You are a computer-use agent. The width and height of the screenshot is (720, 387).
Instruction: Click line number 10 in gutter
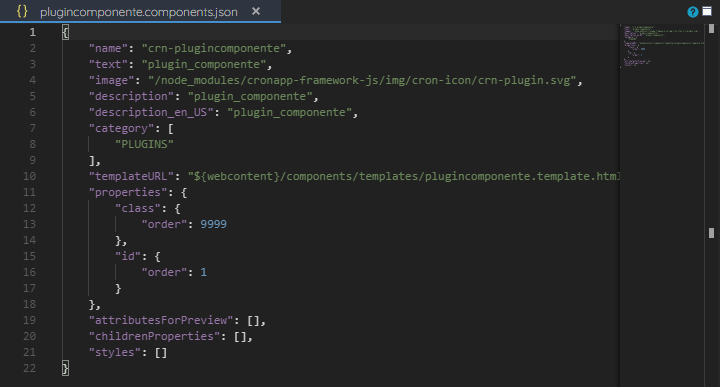(29, 176)
